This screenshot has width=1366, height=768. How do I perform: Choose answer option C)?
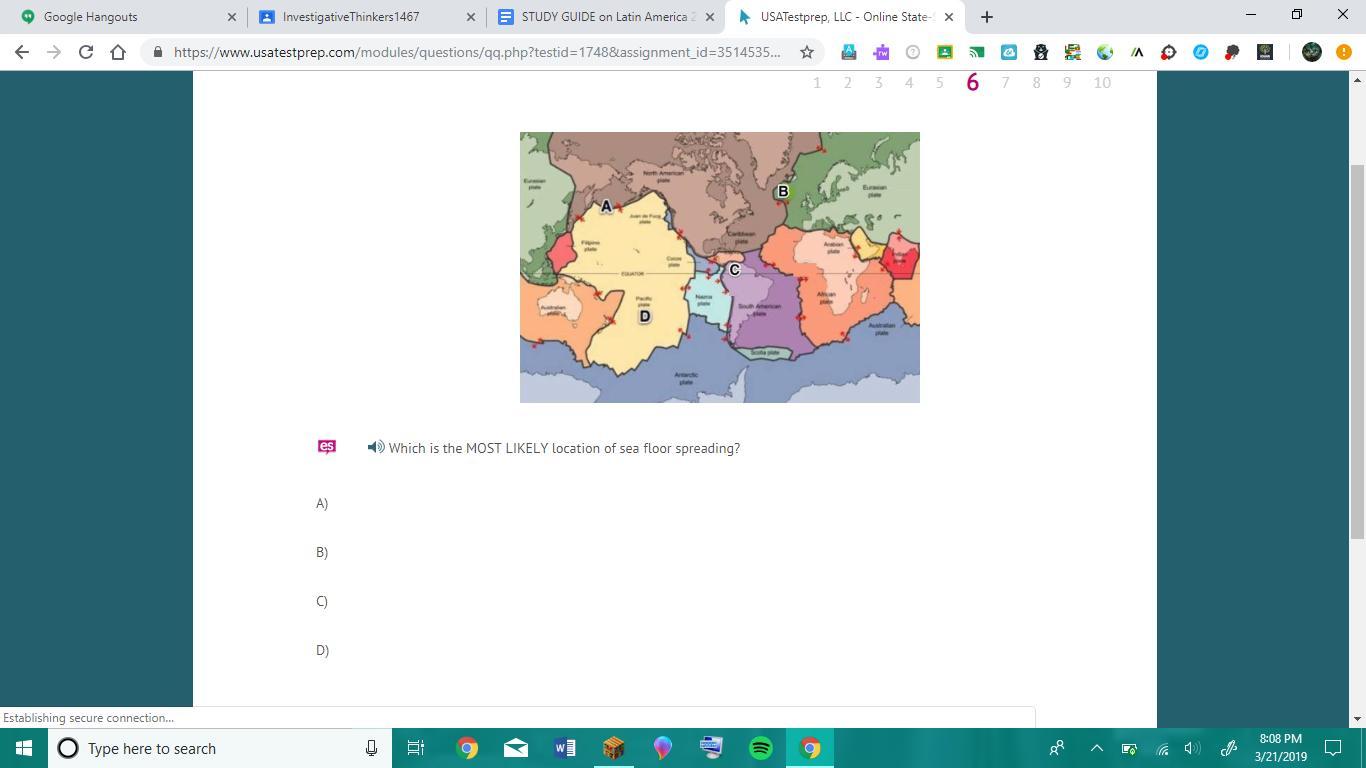tap(322, 601)
